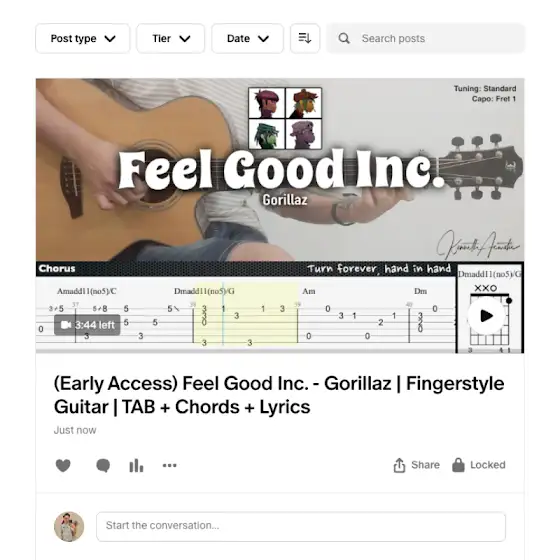The width and height of the screenshot is (560, 560).
Task: Click the share upload icon
Action: (x=399, y=465)
